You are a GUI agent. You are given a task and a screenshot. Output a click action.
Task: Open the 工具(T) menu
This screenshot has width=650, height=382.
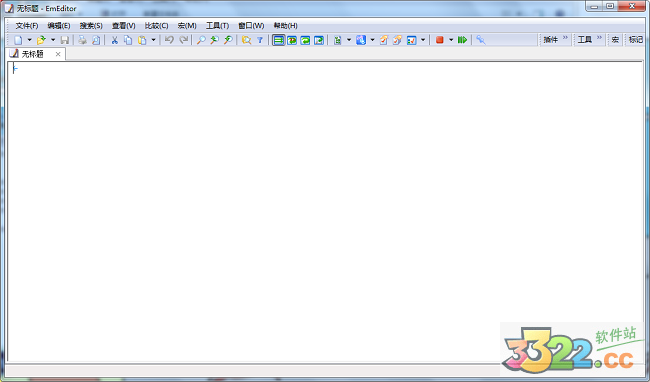(218, 26)
